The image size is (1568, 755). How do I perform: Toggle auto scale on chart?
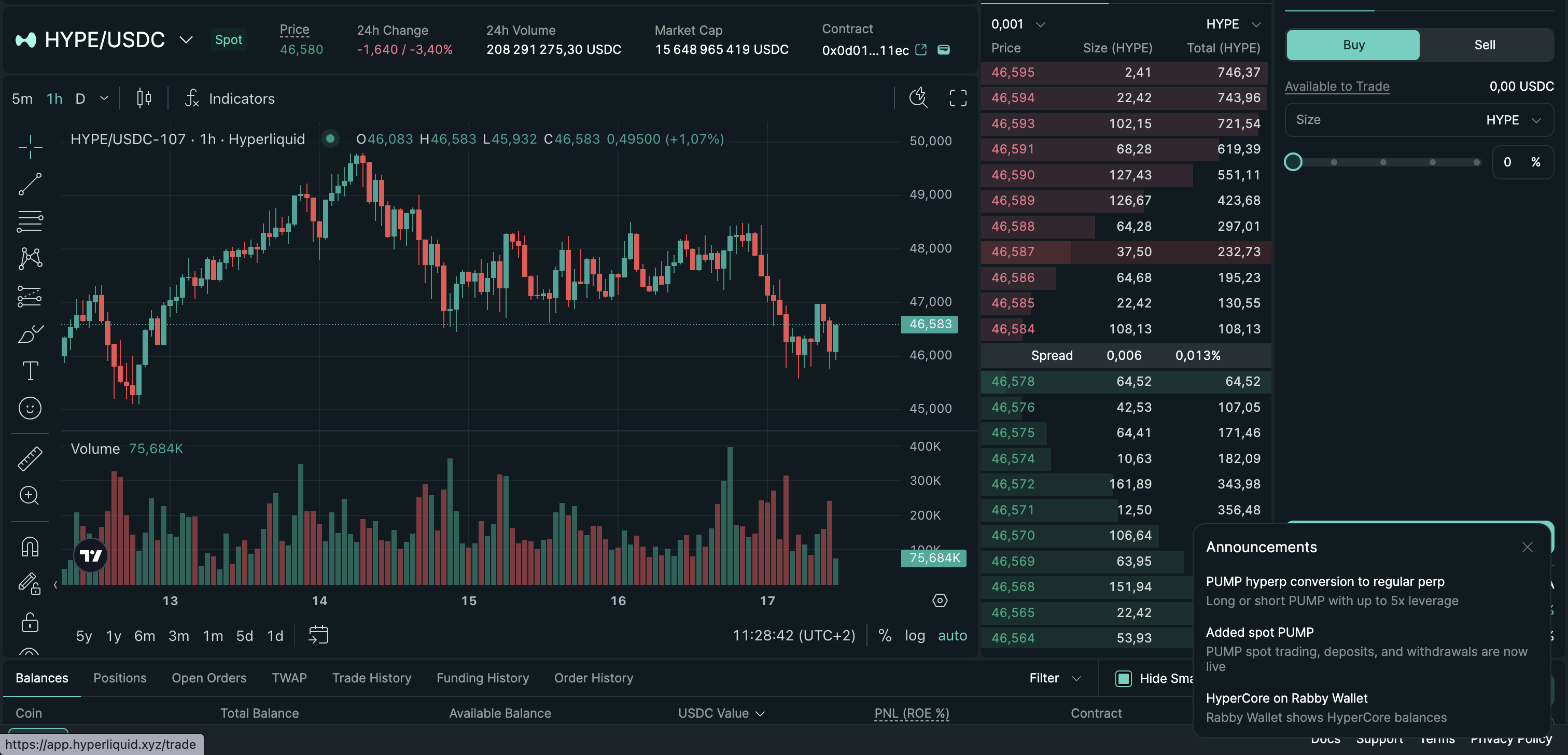pyautogui.click(x=952, y=636)
